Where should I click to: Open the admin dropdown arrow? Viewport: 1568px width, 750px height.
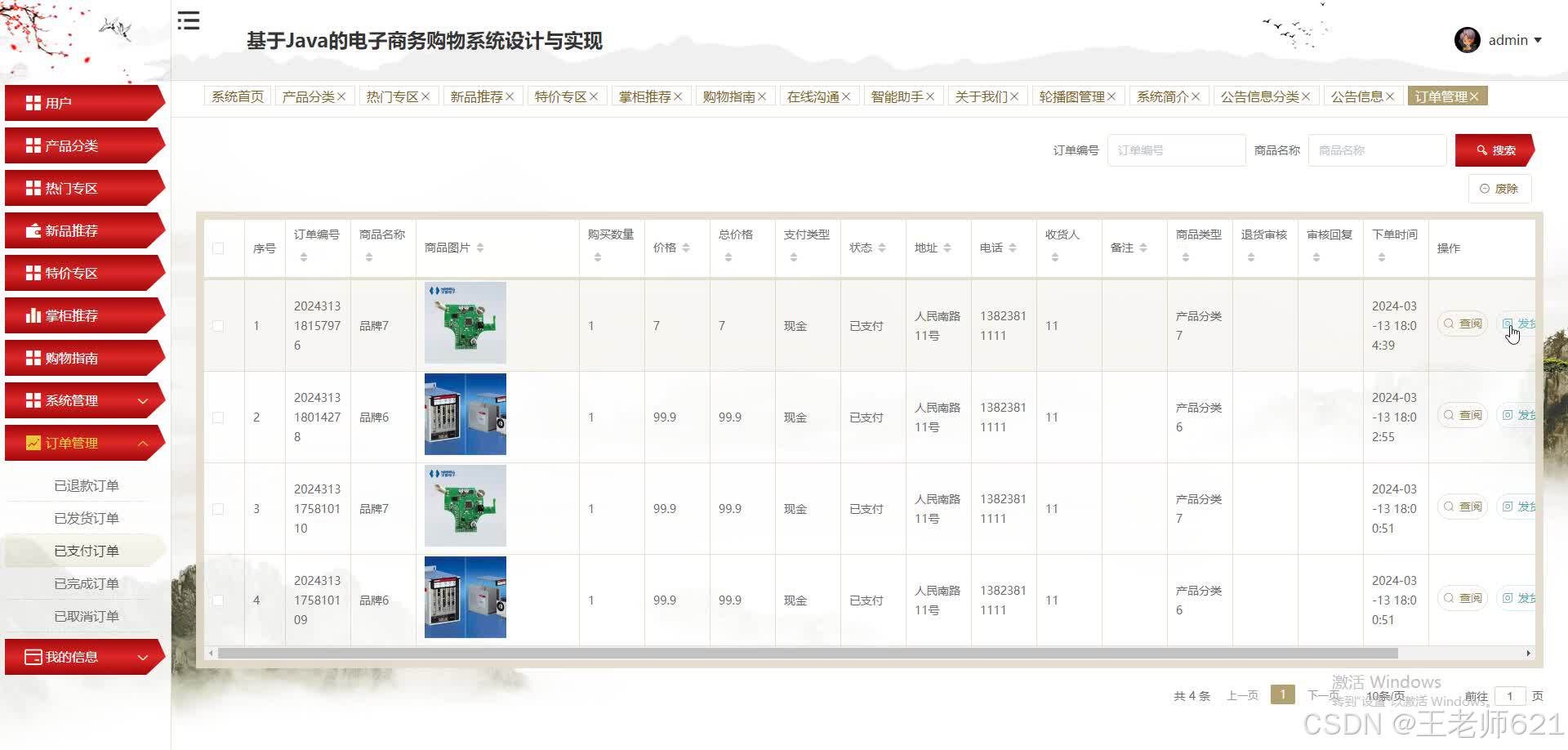(1538, 40)
